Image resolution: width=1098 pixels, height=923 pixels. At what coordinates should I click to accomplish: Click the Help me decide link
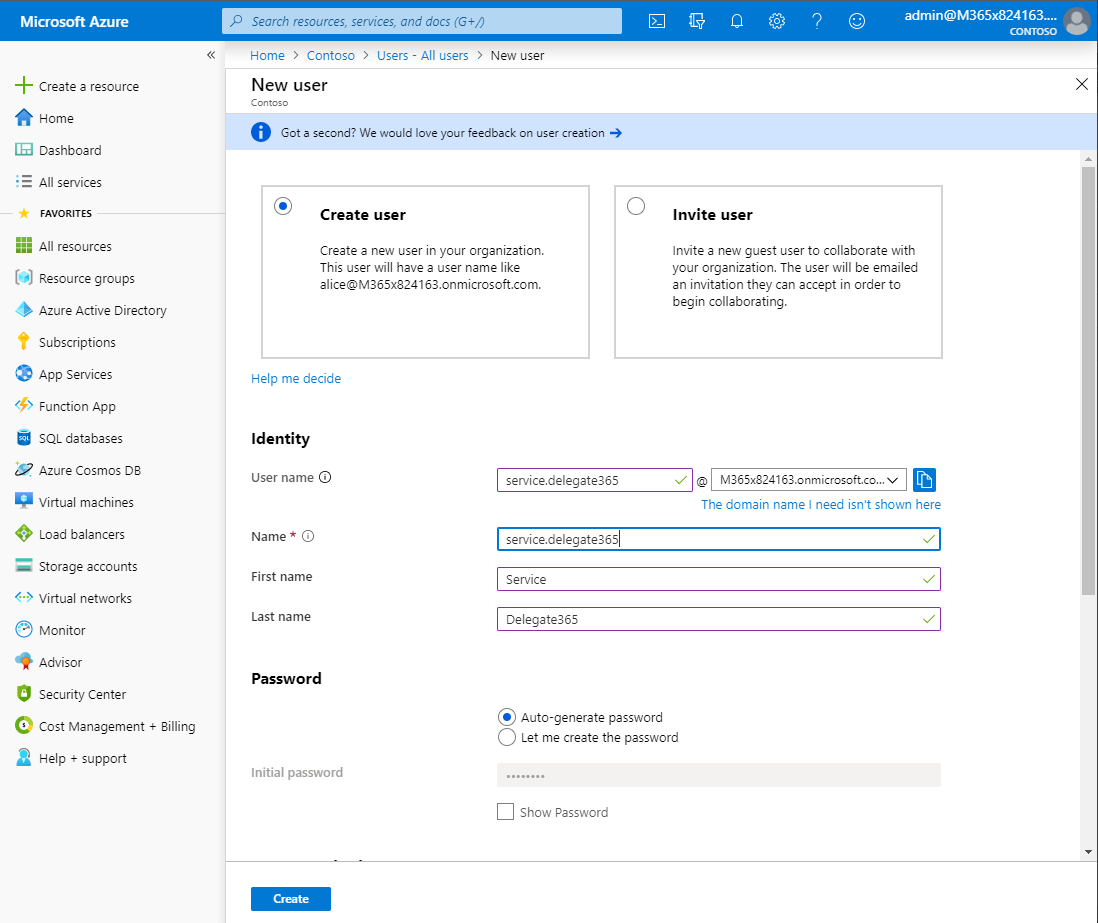tap(296, 379)
